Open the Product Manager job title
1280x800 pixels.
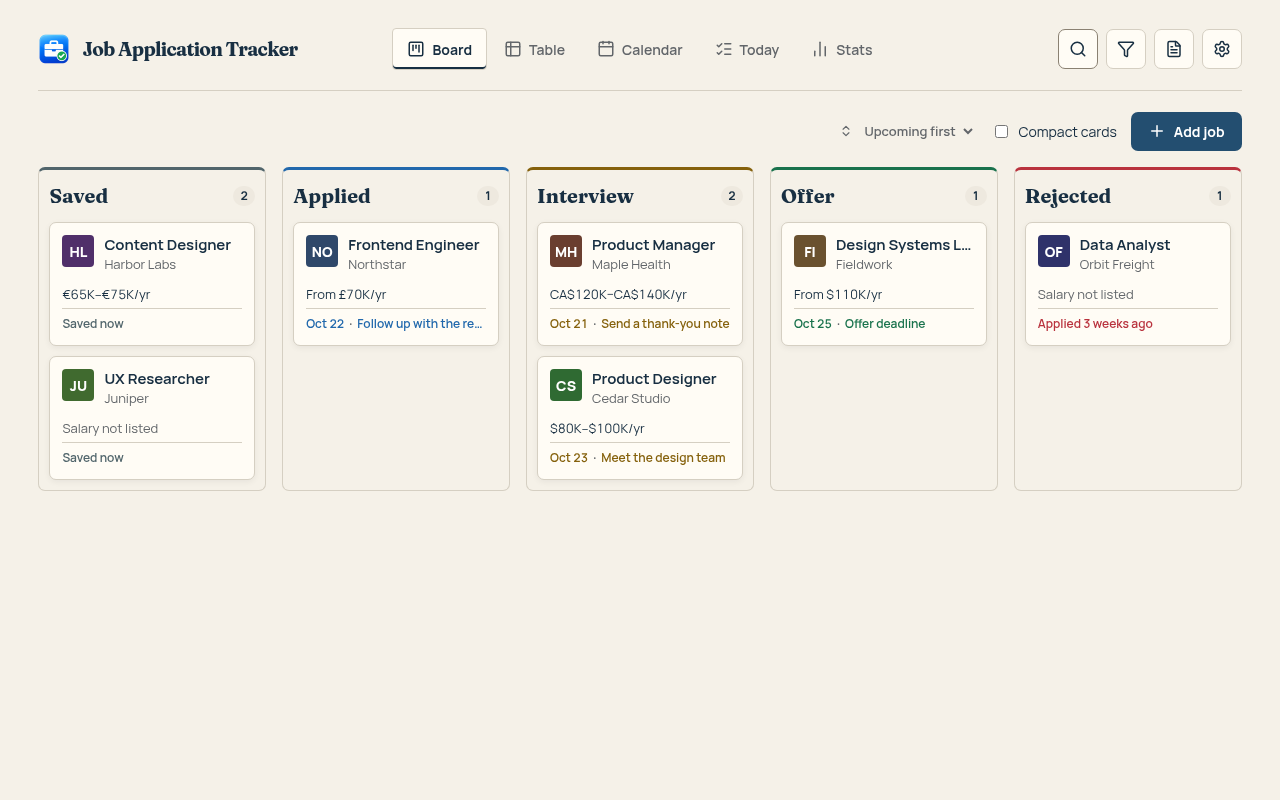[x=653, y=245]
